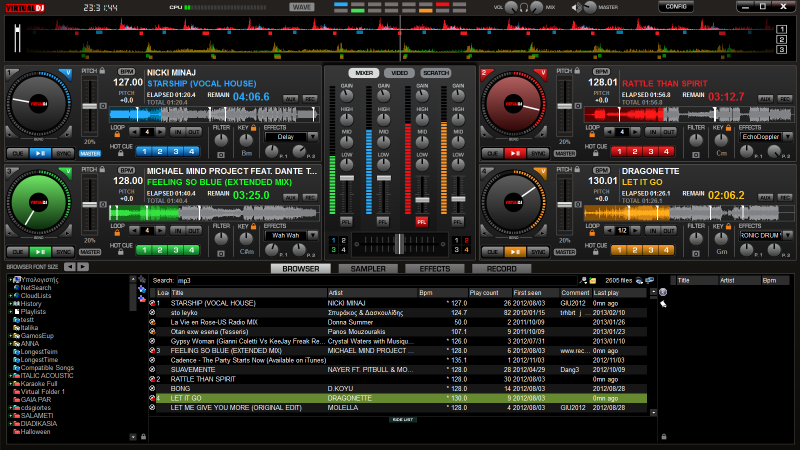Toggle PFL for mixer channel 3

click(x=421, y=222)
